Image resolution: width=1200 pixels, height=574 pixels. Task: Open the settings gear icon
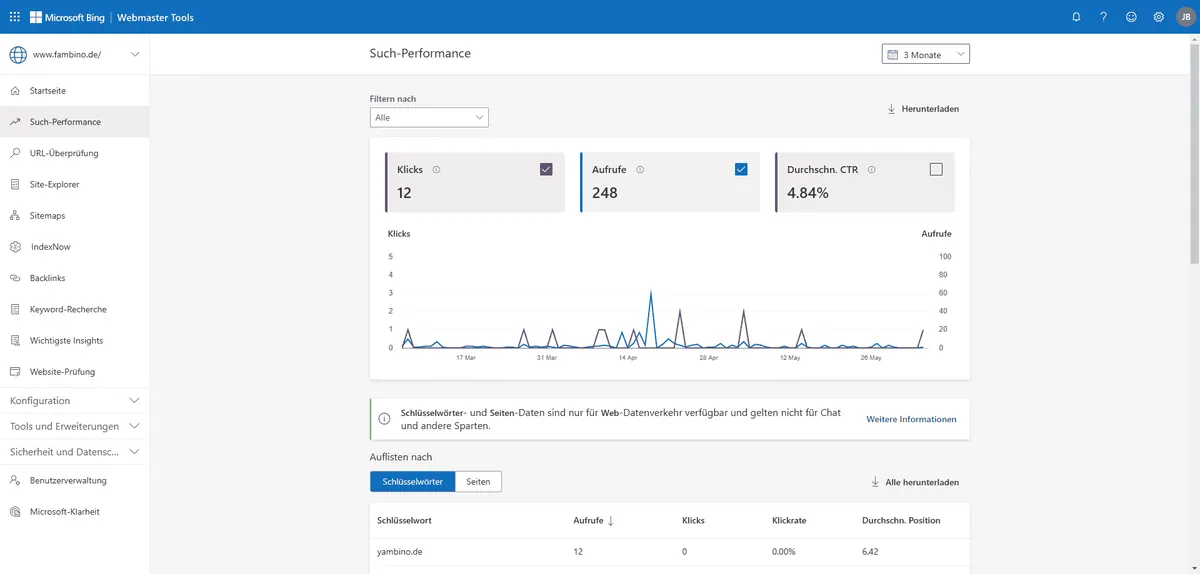click(1159, 17)
